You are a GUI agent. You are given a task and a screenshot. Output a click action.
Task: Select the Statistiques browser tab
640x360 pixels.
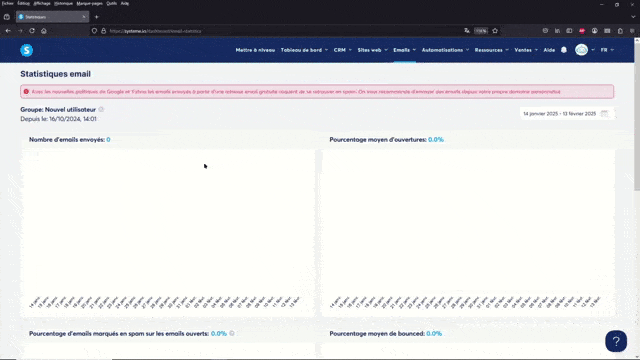click(52, 17)
